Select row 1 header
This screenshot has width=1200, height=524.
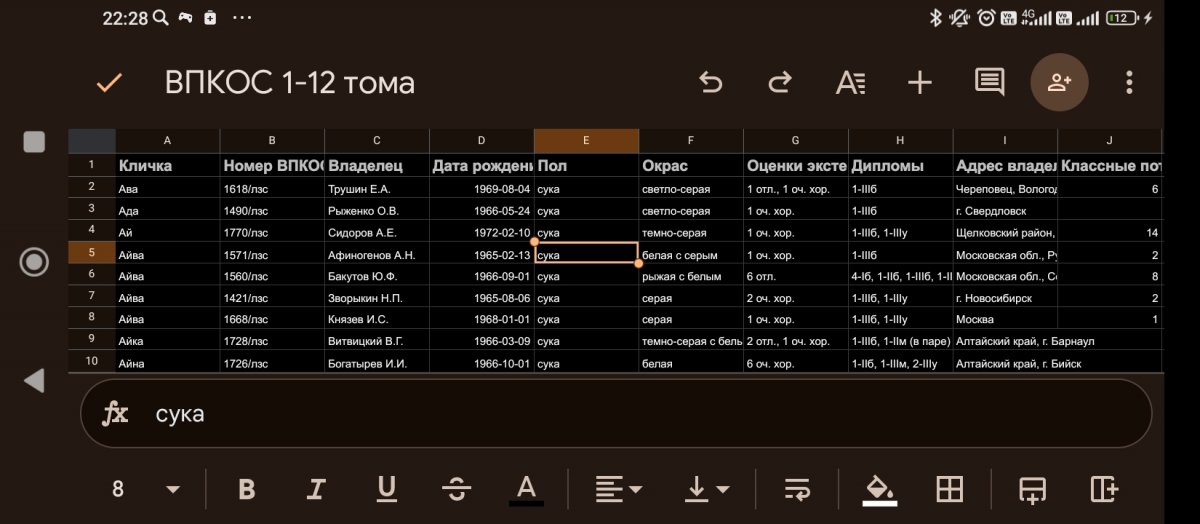click(x=91, y=165)
